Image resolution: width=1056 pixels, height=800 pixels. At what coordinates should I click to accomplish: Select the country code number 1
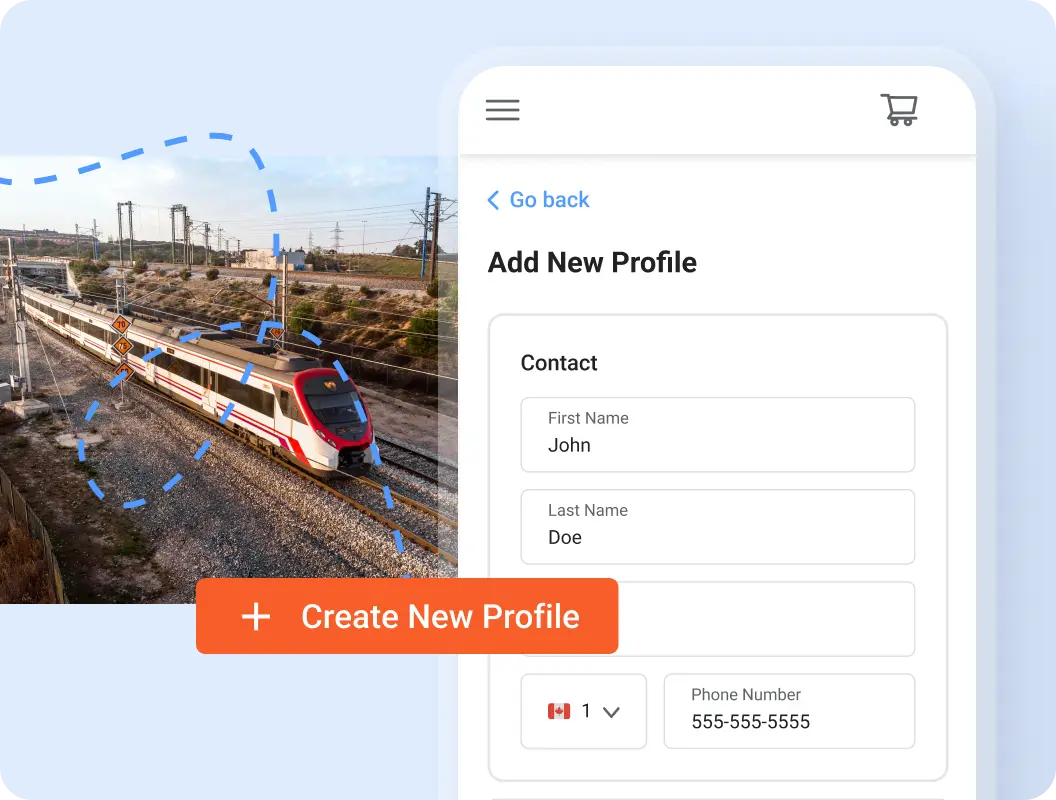pos(586,711)
